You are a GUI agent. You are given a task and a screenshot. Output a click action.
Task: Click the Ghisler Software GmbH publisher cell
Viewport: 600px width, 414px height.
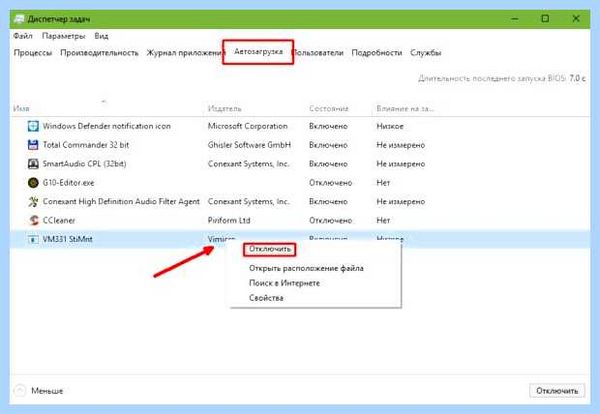tap(249, 145)
